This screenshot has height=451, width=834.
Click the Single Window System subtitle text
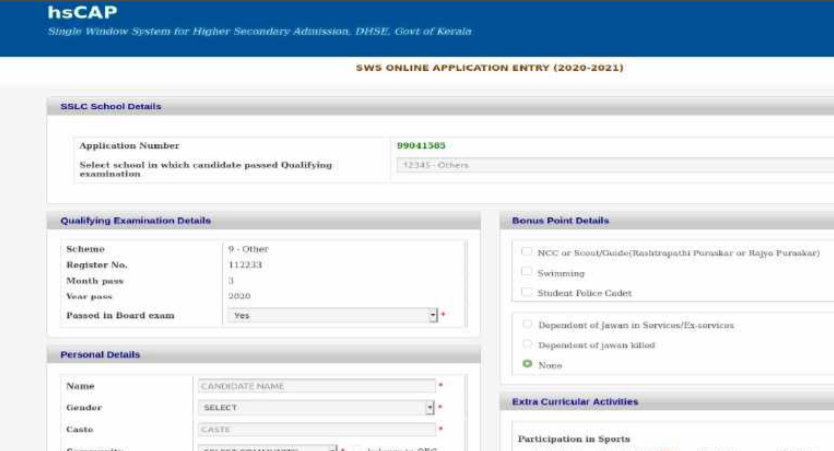pos(260,31)
